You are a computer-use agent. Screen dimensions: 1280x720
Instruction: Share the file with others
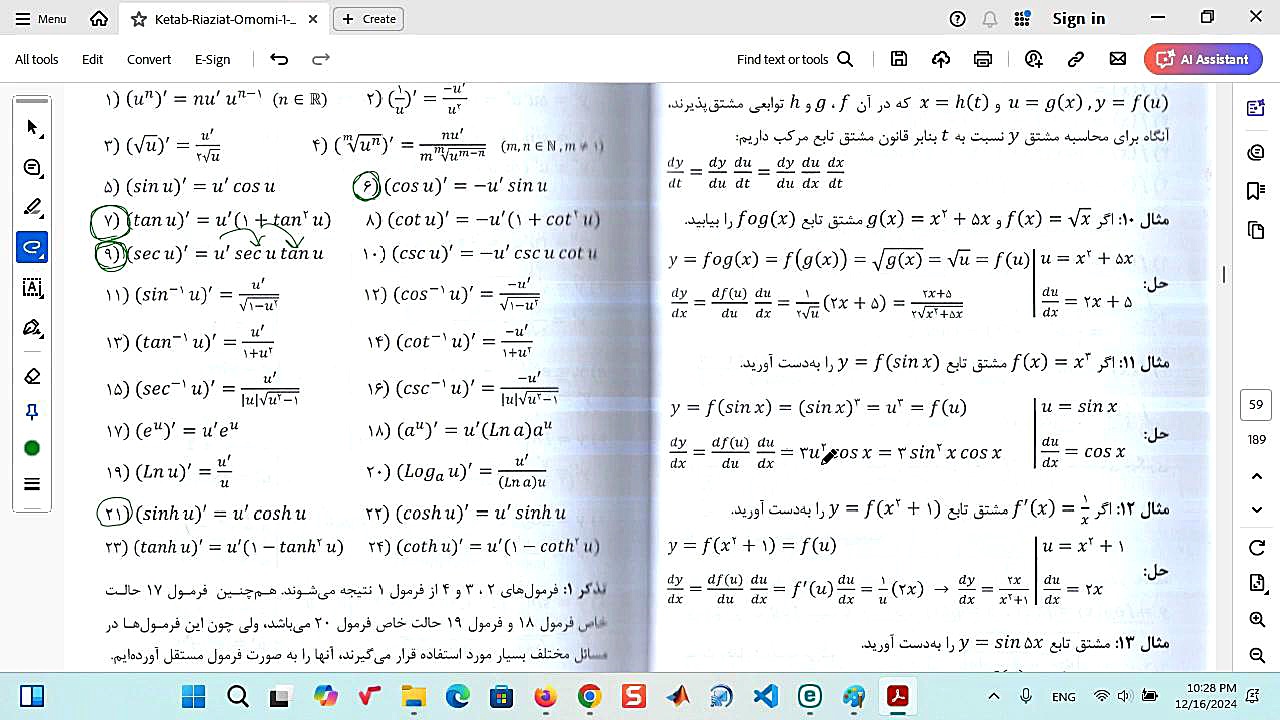point(1034,59)
